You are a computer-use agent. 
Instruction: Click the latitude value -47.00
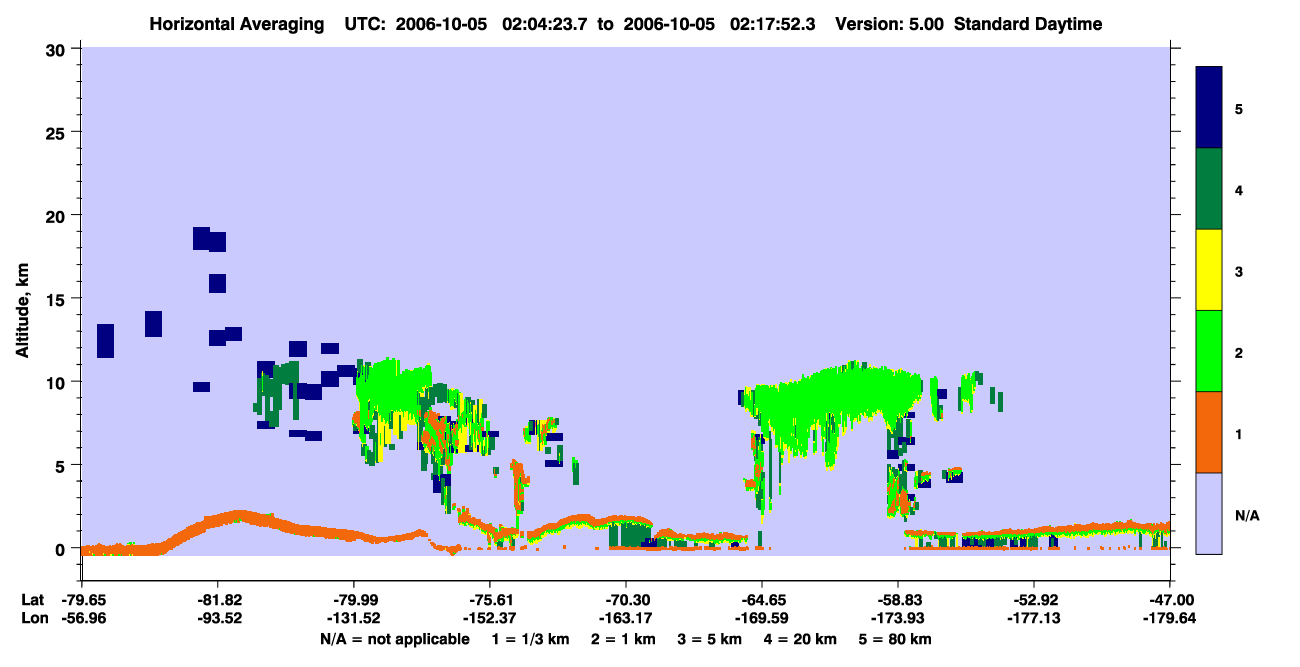click(x=1170, y=600)
